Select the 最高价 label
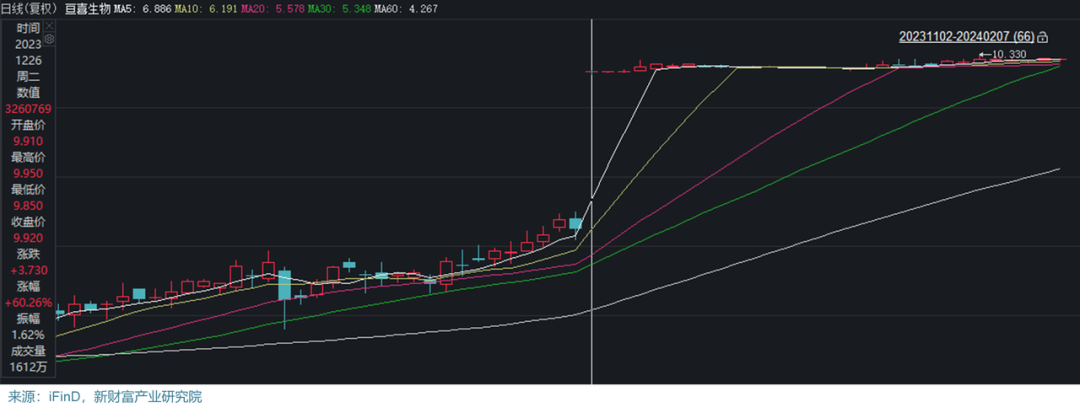This screenshot has width=1080, height=413. click(28, 157)
